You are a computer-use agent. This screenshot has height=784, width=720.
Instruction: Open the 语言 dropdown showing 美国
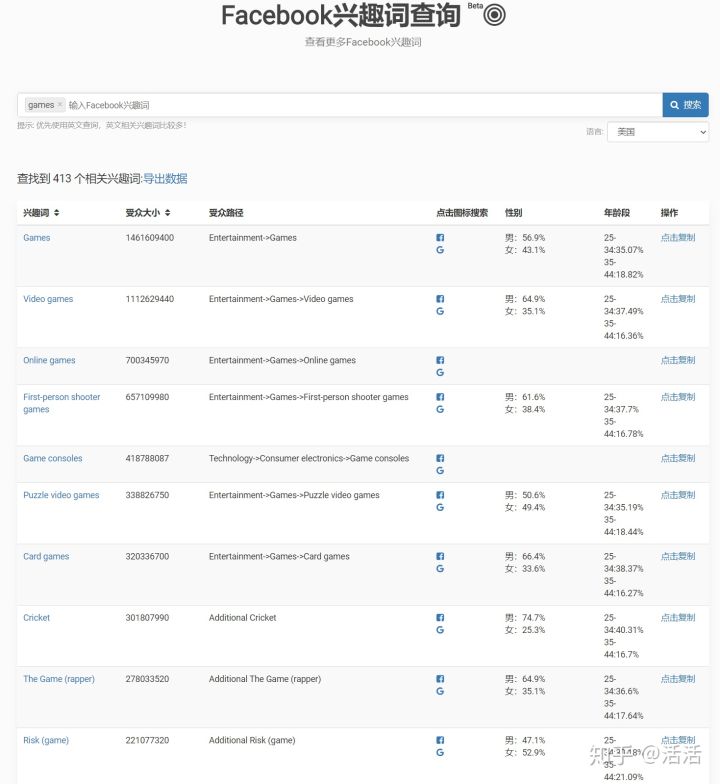click(658, 132)
